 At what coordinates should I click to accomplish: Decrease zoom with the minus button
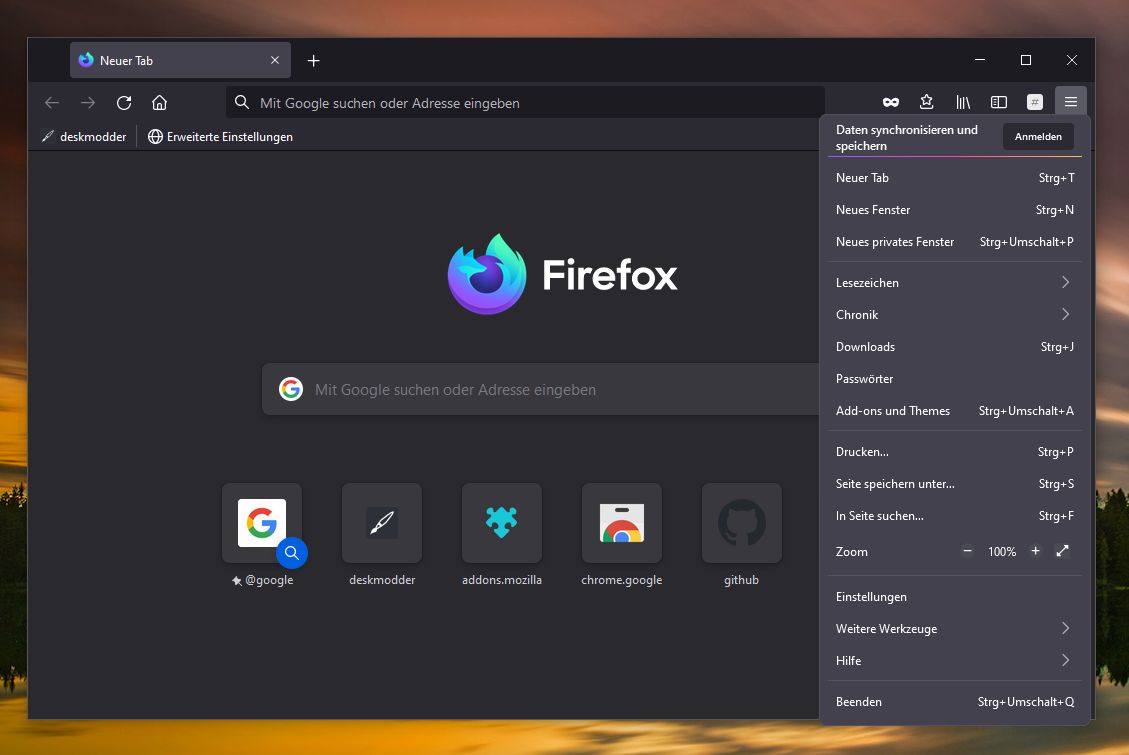967,551
